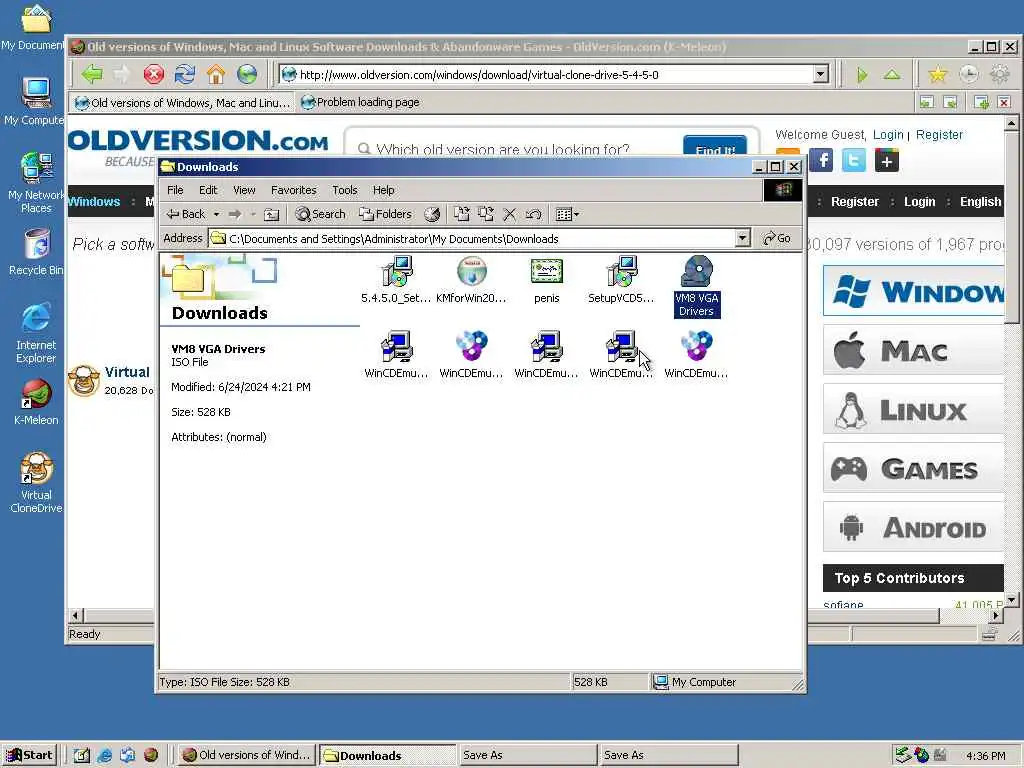Click the Search button in Downloads window
The width and height of the screenshot is (1024, 768).
point(320,214)
